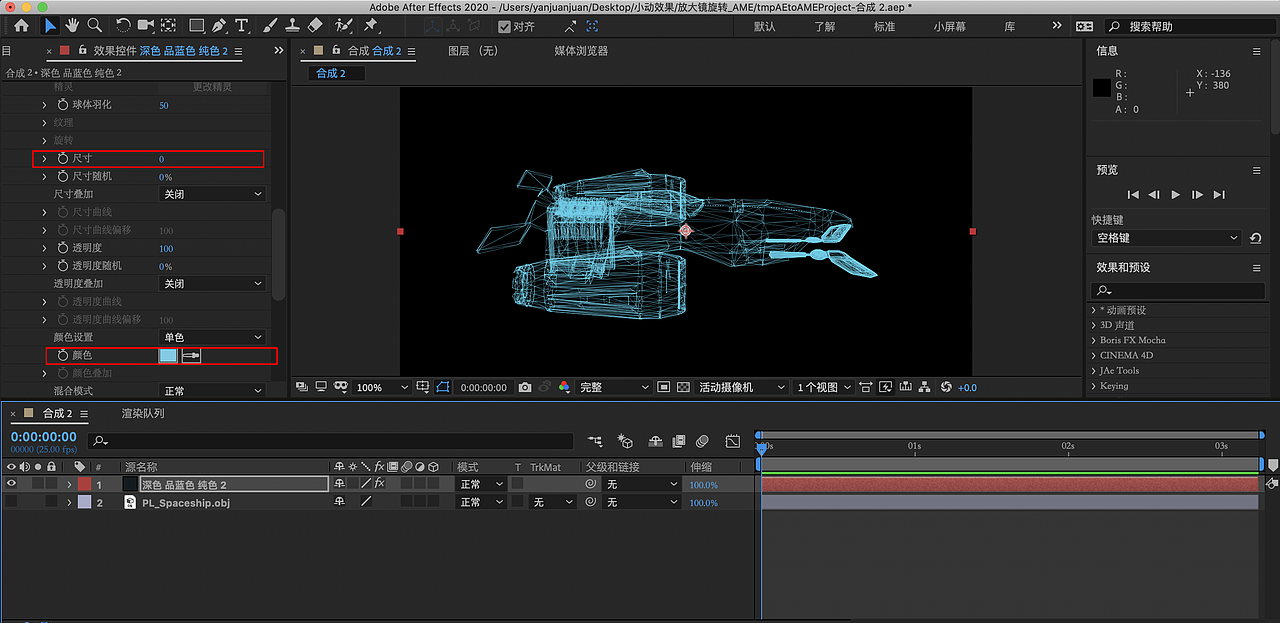Toggle stopwatch for 尺寸 property
Viewport: 1280px width, 623px height.
[x=62, y=159]
